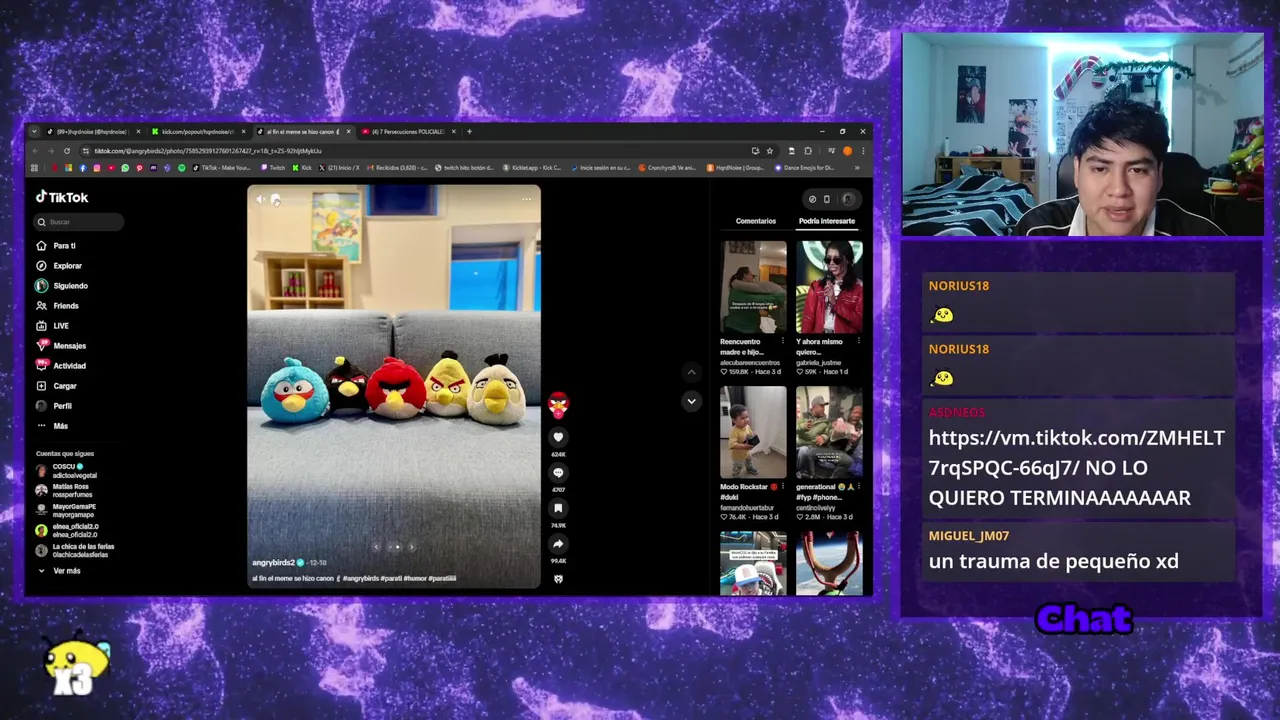Image resolution: width=1280 pixels, height=720 pixels.
Task: Open Siguiendo in TikTok sidebar
Action: pos(62,286)
